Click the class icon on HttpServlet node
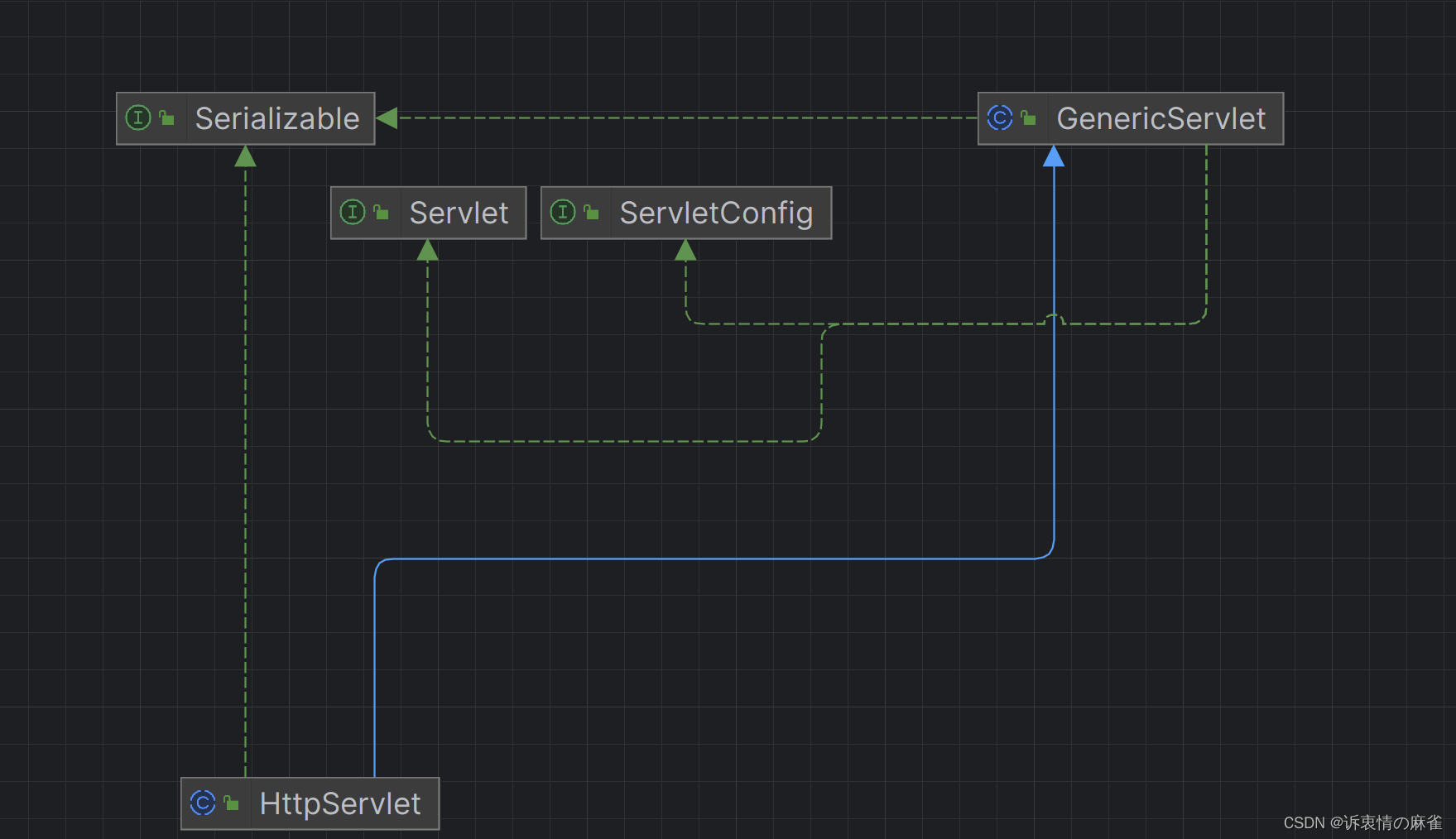The height and width of the screenshot is (839, 1456). 203,803
